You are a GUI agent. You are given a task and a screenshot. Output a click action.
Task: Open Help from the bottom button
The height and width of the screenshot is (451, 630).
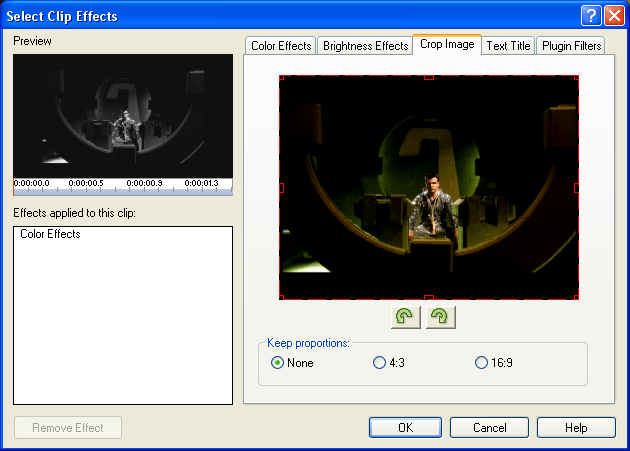tap(576, 427)
